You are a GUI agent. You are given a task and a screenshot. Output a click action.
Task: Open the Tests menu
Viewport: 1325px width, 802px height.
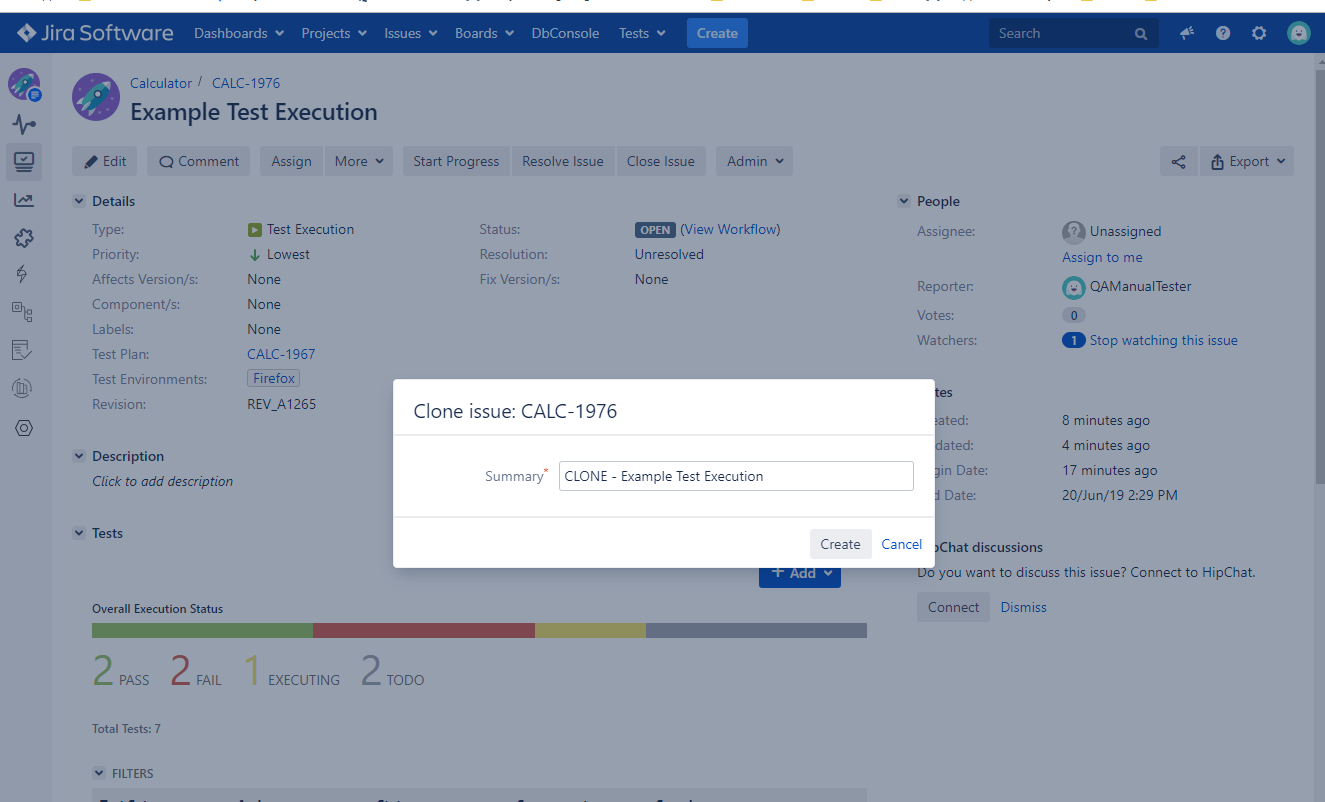pos(642,33)
